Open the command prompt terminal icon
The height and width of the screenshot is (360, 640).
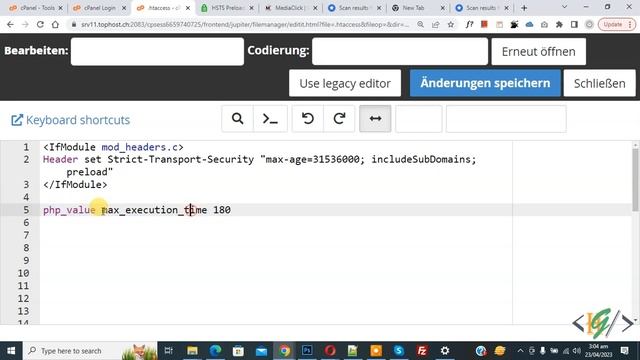coord(270,119)
